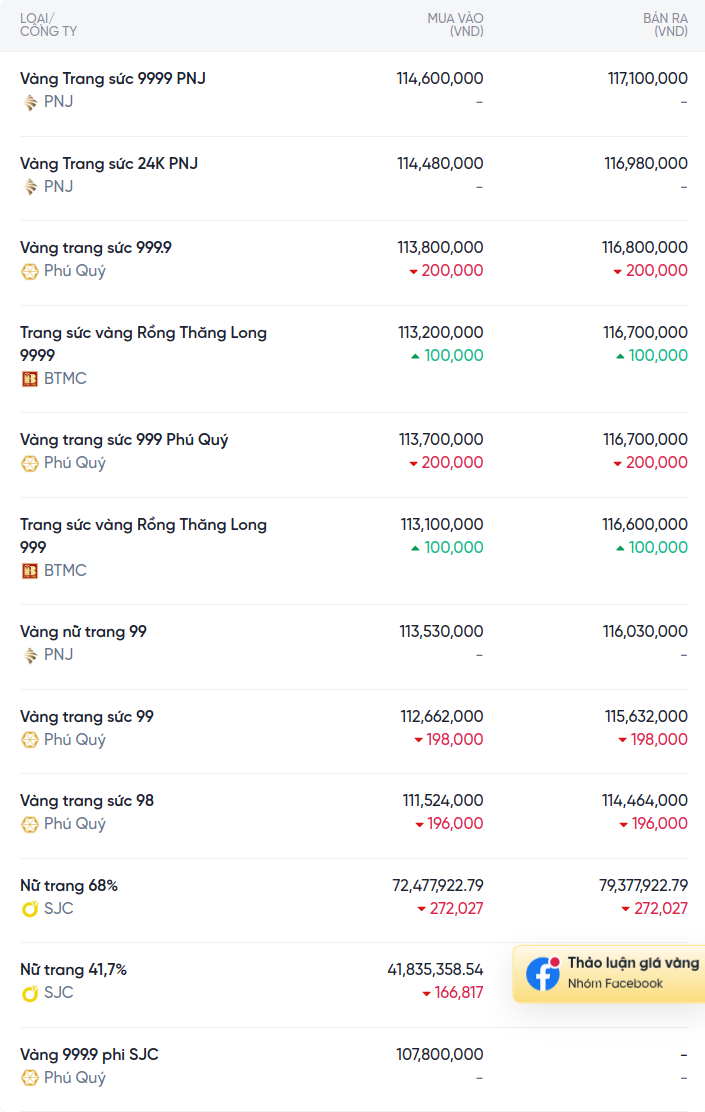705x1112 pixels.
Task: Click Phú Quý logo under Vàng 999.9 phi SJC
Action: click(x=30, y=1079)
